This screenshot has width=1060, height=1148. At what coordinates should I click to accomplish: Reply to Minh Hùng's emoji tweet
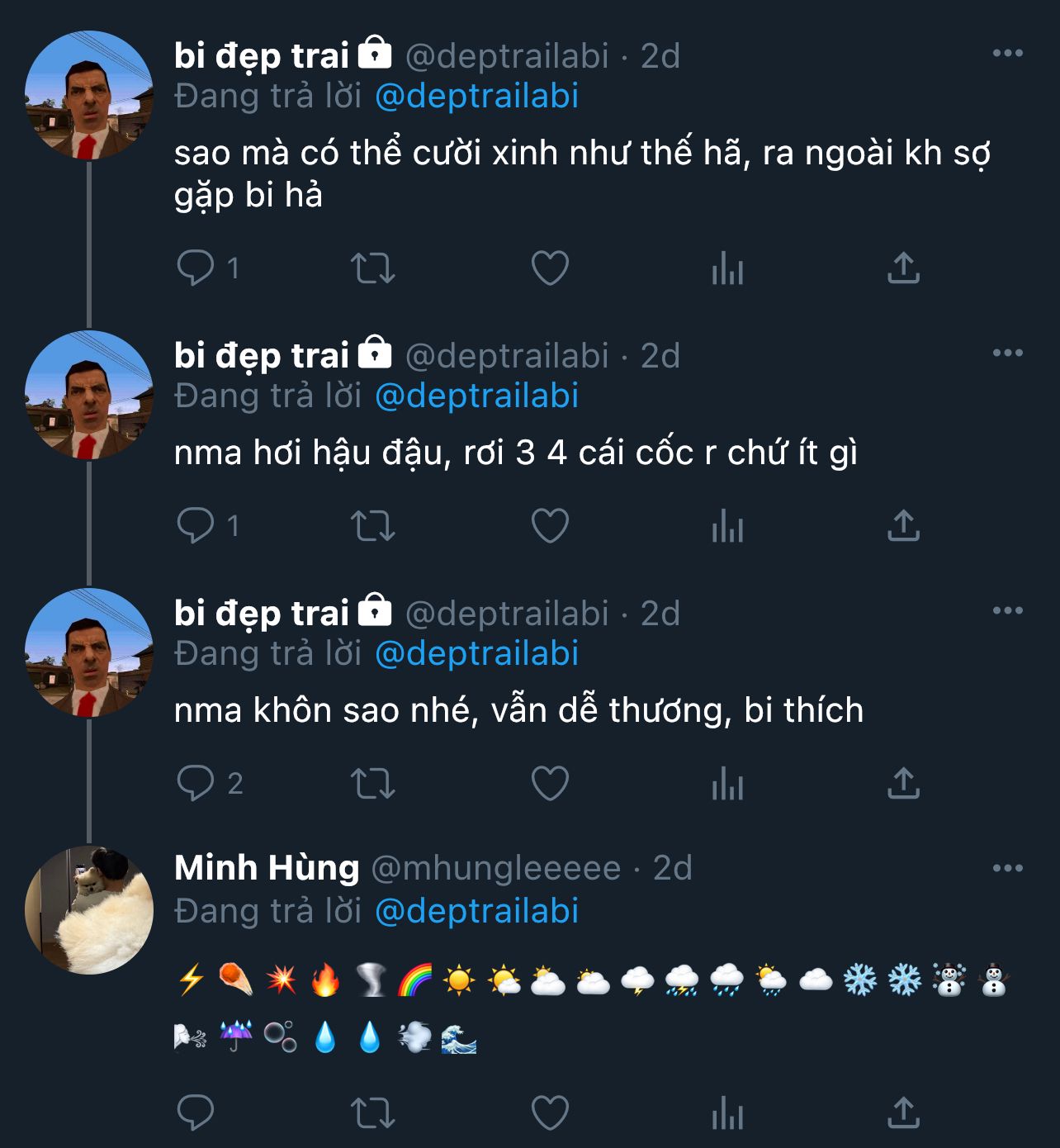pyautogui.click(x=196, y=1112)
